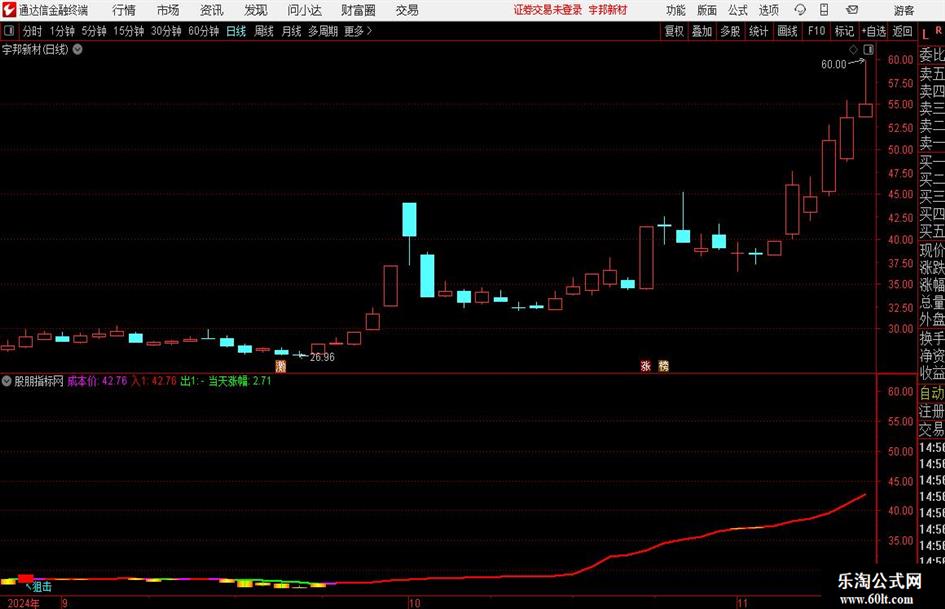
Task: Click the 26.96 low price label
Action: pyautogui.click(x=322, y=357)
